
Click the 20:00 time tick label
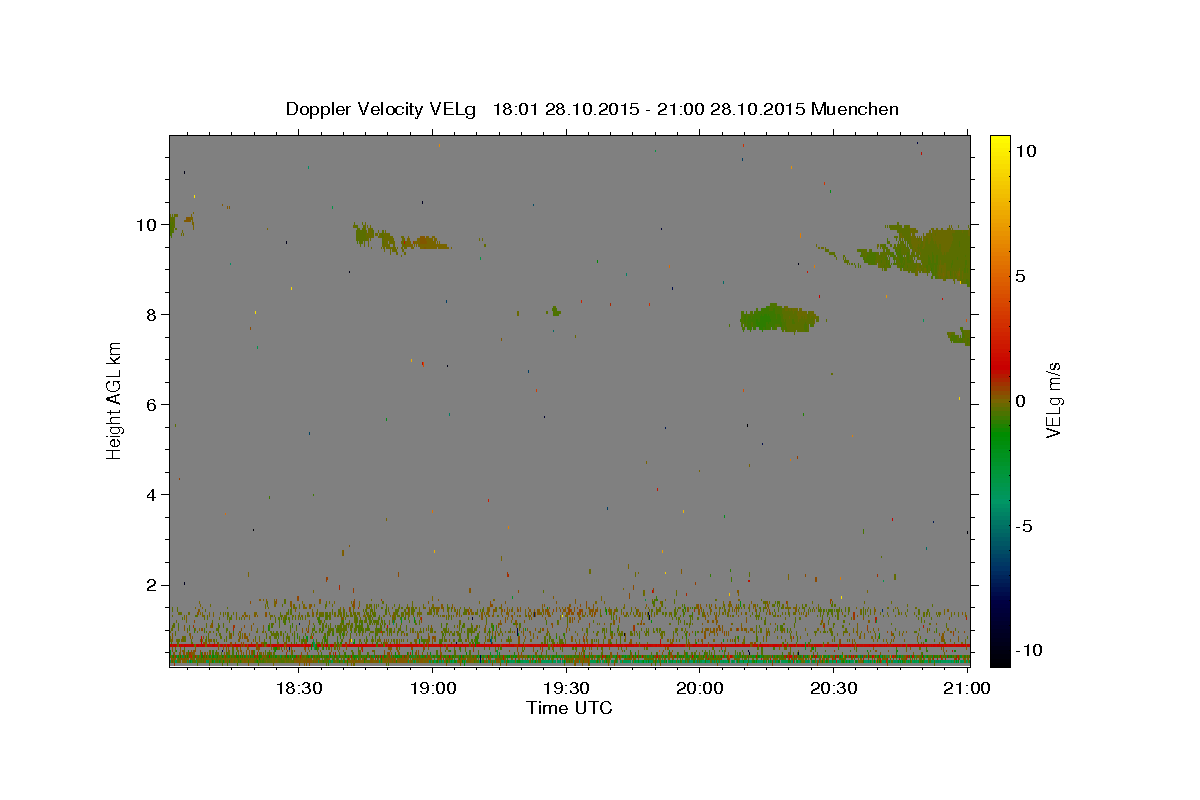tap(700, 688)
